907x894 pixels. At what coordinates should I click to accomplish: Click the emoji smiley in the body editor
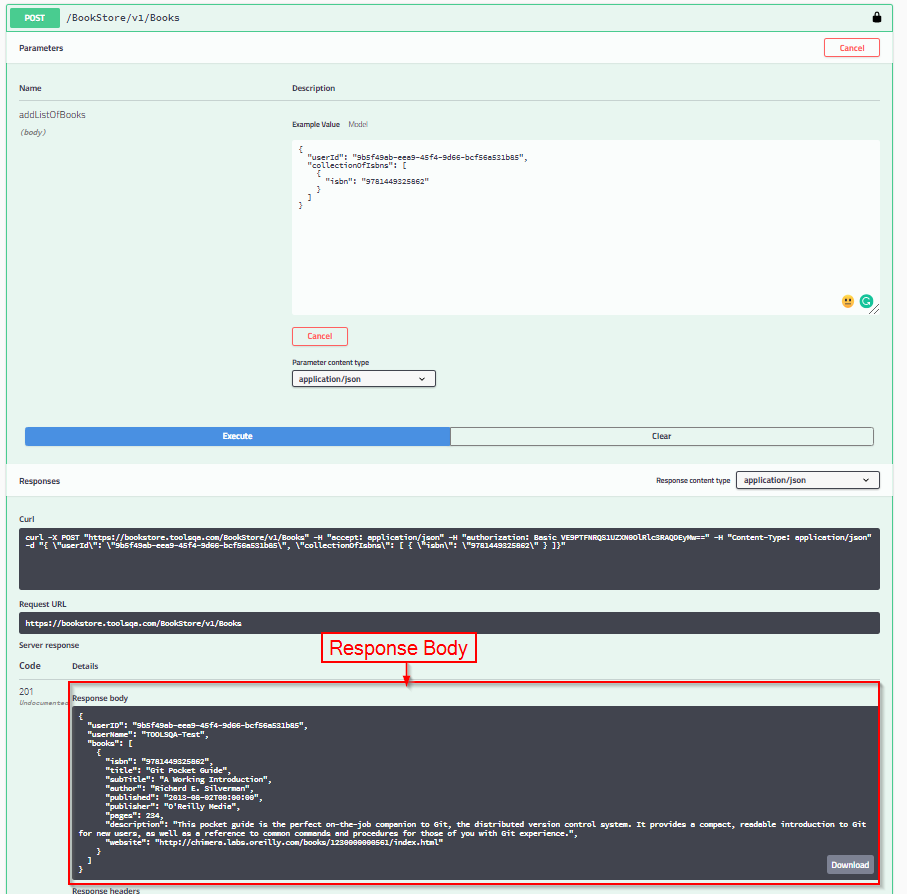[847, 301]
